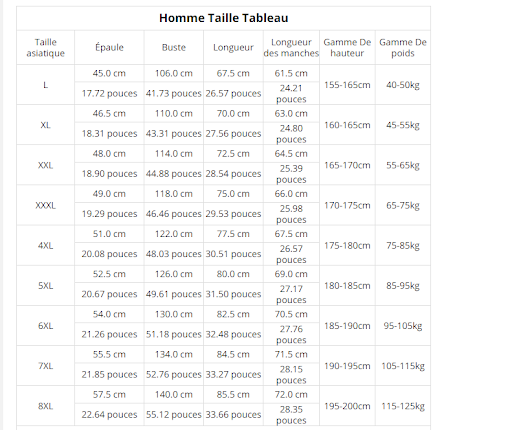Click the XXXL size row label
512x430 pixels.
[x=46, y=205]
